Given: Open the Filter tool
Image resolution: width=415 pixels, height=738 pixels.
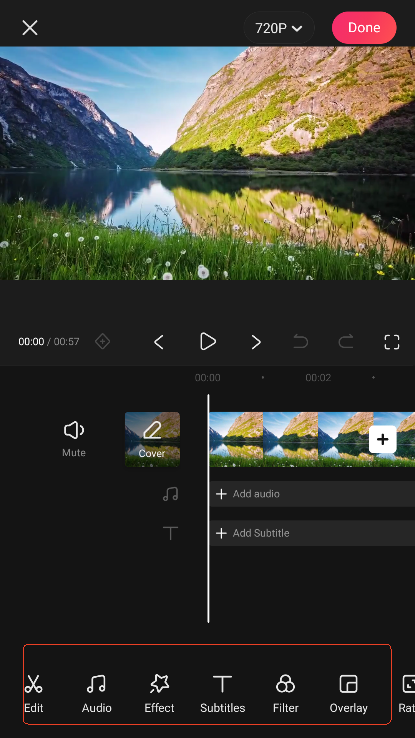Looking at the screenshot, I should pyautogui.click(x=285, y=693).
